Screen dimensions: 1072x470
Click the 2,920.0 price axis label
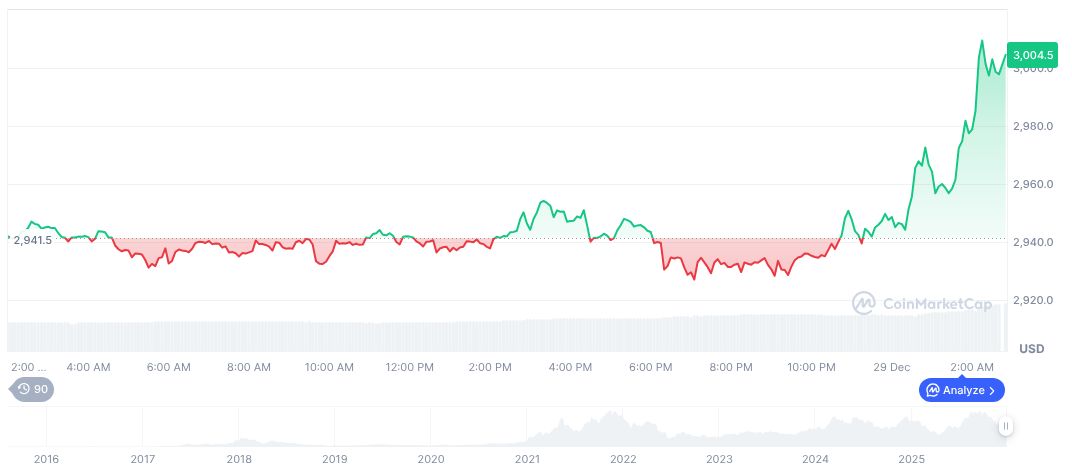[1034, 300]
